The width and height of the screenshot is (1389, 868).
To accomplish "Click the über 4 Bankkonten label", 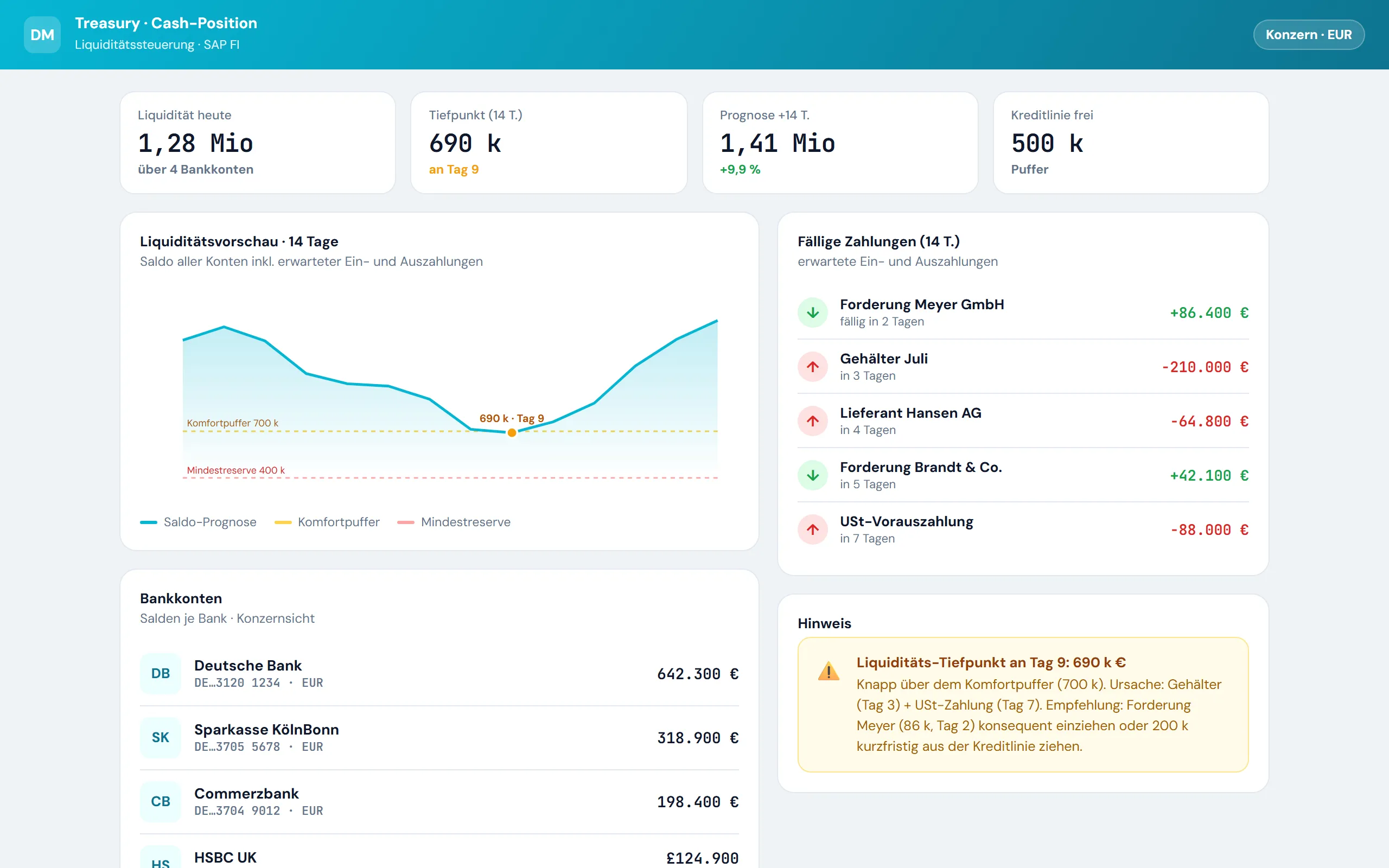I will 195,169.
